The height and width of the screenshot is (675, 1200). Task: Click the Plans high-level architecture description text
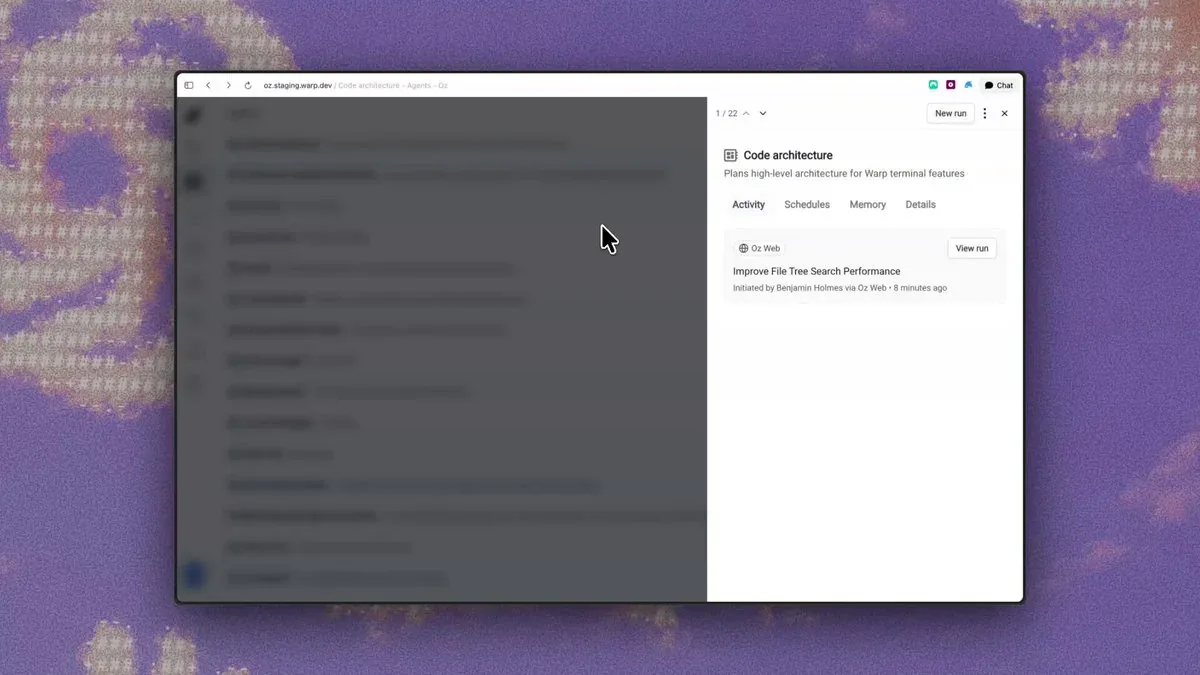tap(844, 174)
